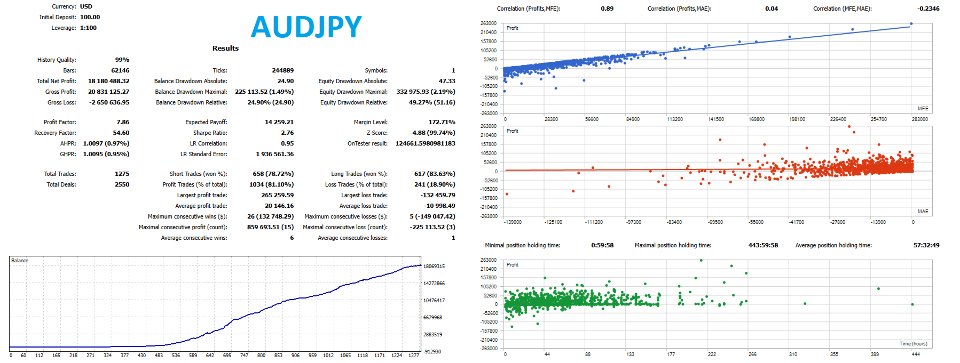Click the Initial Deposit value 100.00
Screen dimensions: 960x363
(90, 17)
